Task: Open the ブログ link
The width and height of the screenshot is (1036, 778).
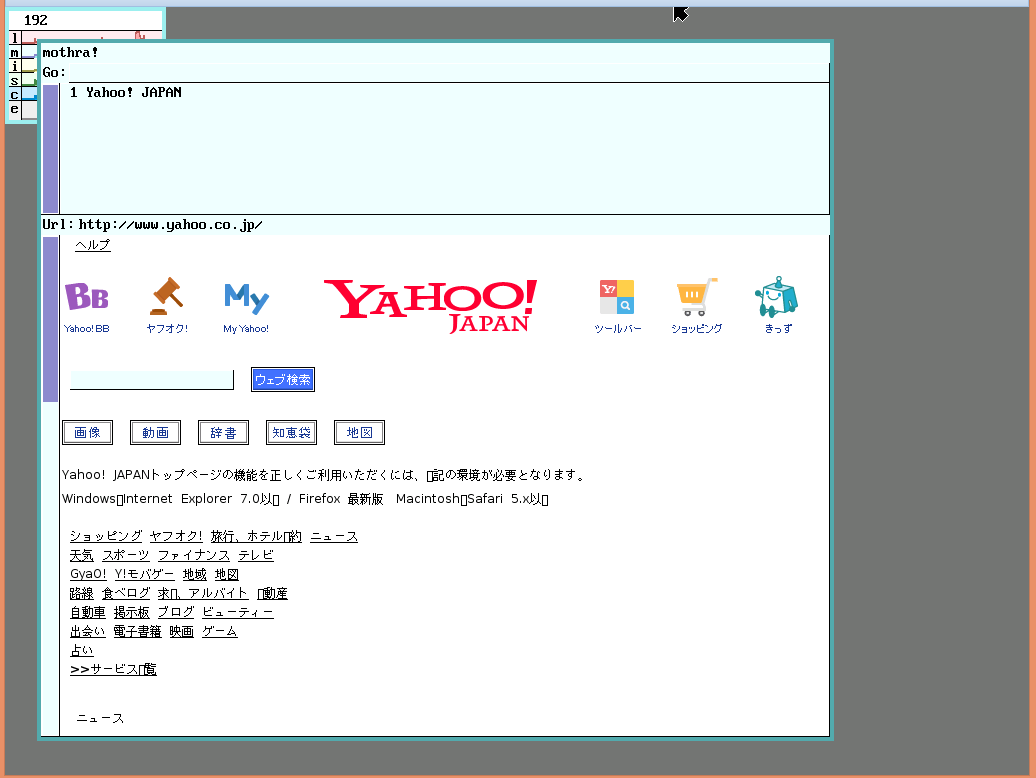Action: tap(176, 612)
